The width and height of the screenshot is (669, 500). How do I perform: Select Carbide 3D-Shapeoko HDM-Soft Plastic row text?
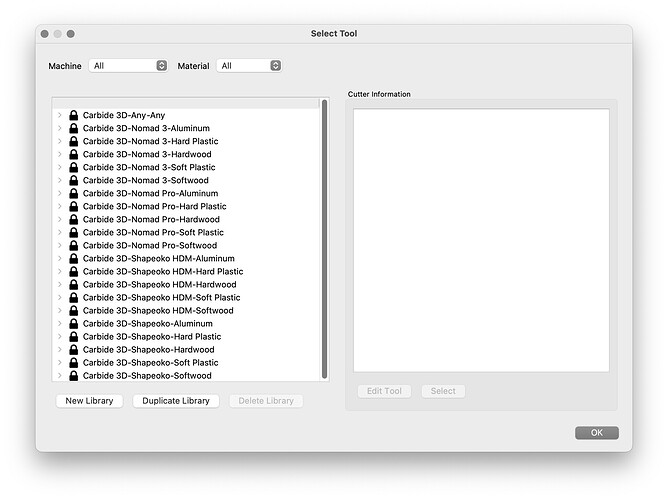click(161, 297)
